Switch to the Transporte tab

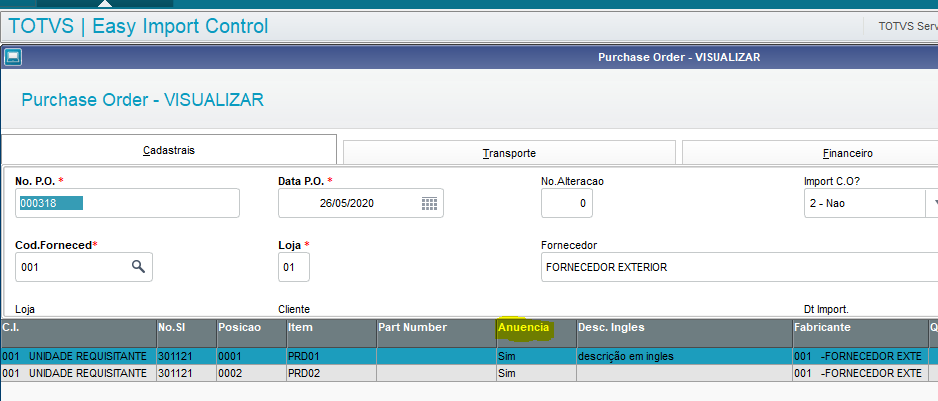click(509, 153)
